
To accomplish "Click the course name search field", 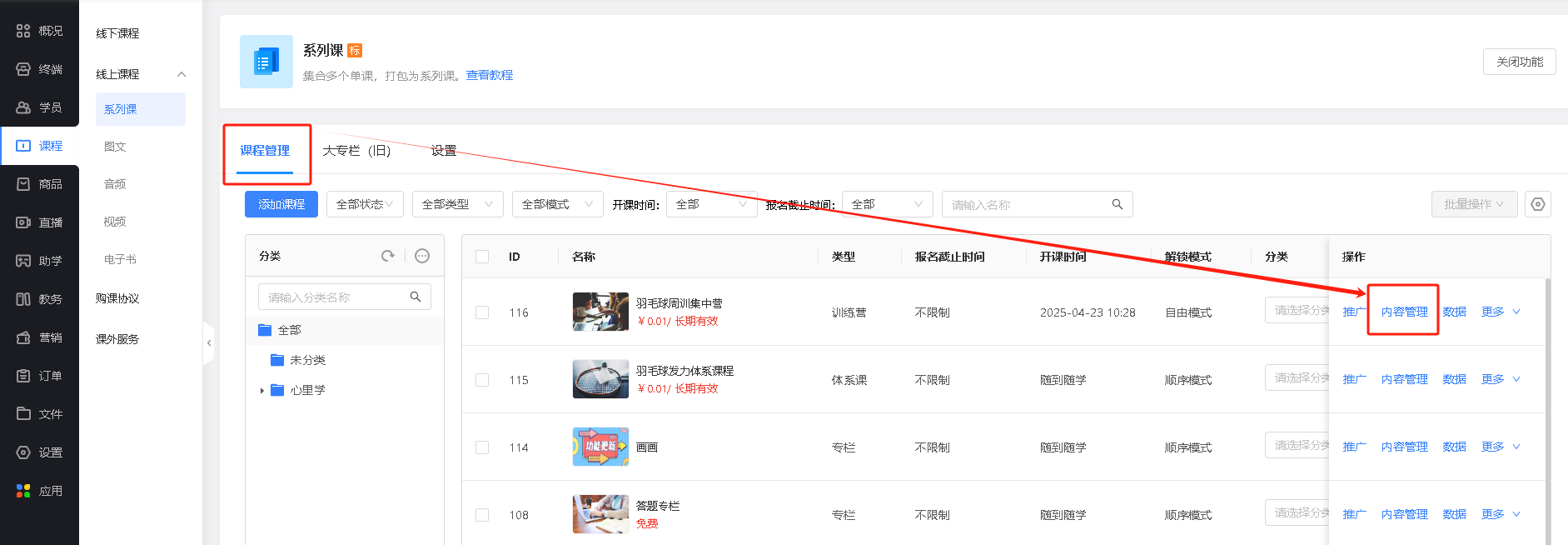I will (1037, 204).
